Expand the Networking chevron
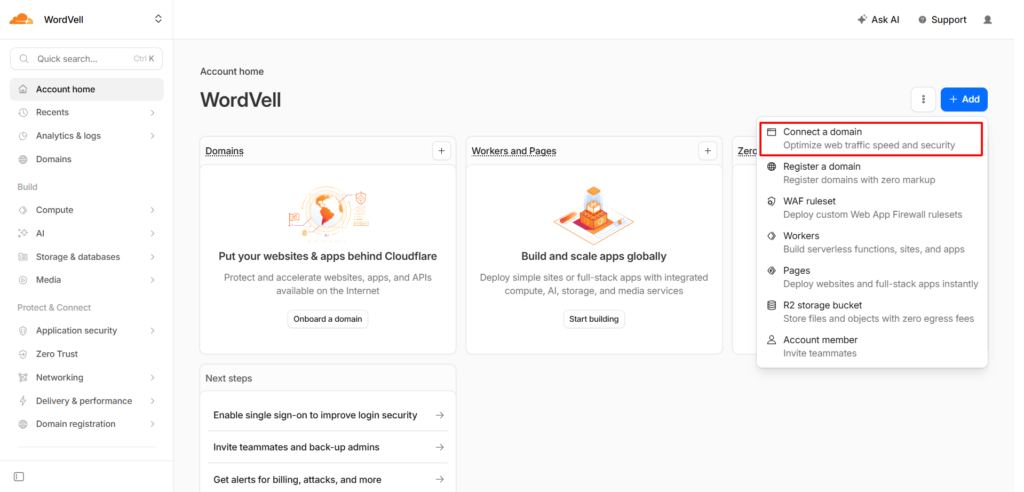This screenshot has width=1024, height=492. 152,378
